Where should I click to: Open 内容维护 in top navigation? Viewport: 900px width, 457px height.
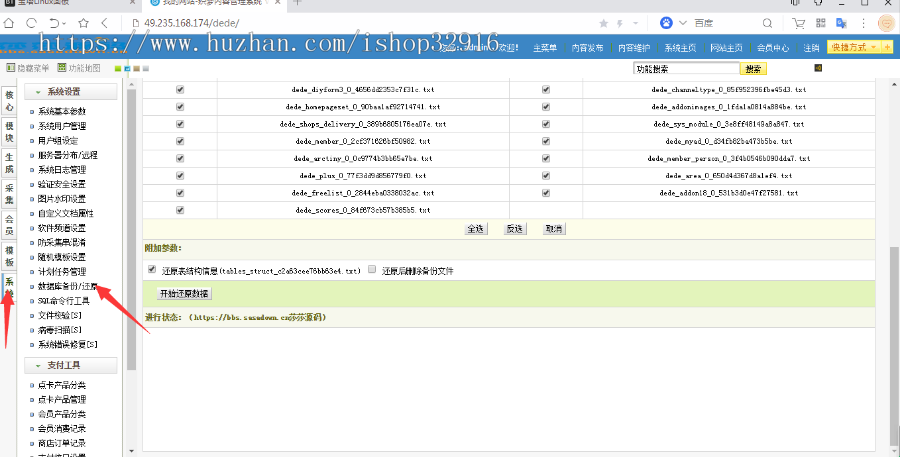[x=634, y=48]
